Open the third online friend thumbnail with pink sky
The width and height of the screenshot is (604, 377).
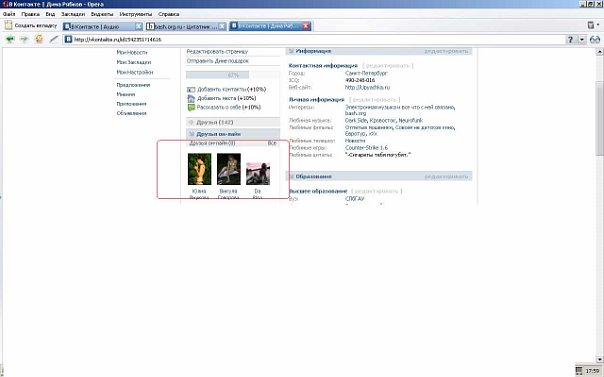[258, 174]
